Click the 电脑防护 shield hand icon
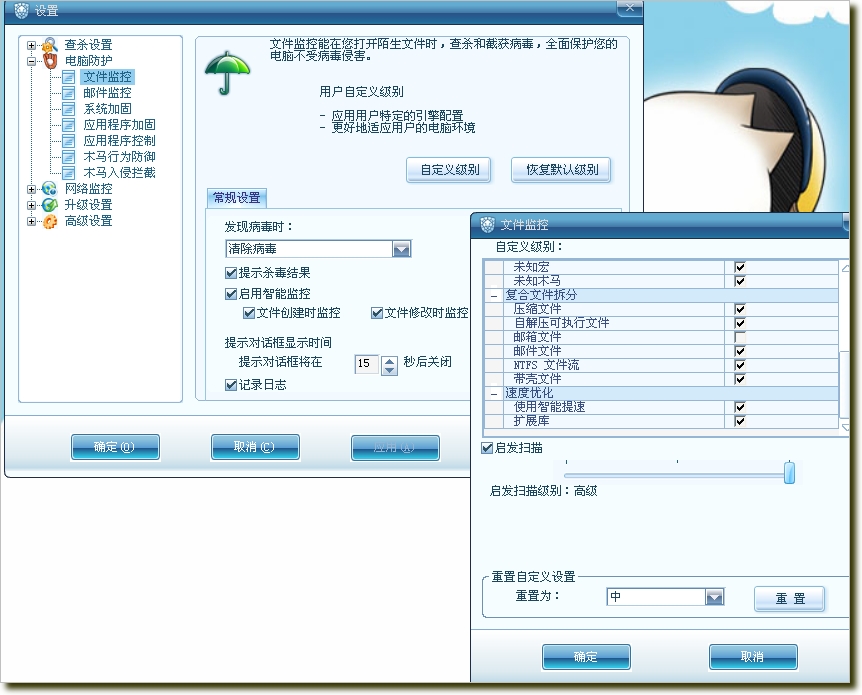862x695 pixels. coord(50,60)
